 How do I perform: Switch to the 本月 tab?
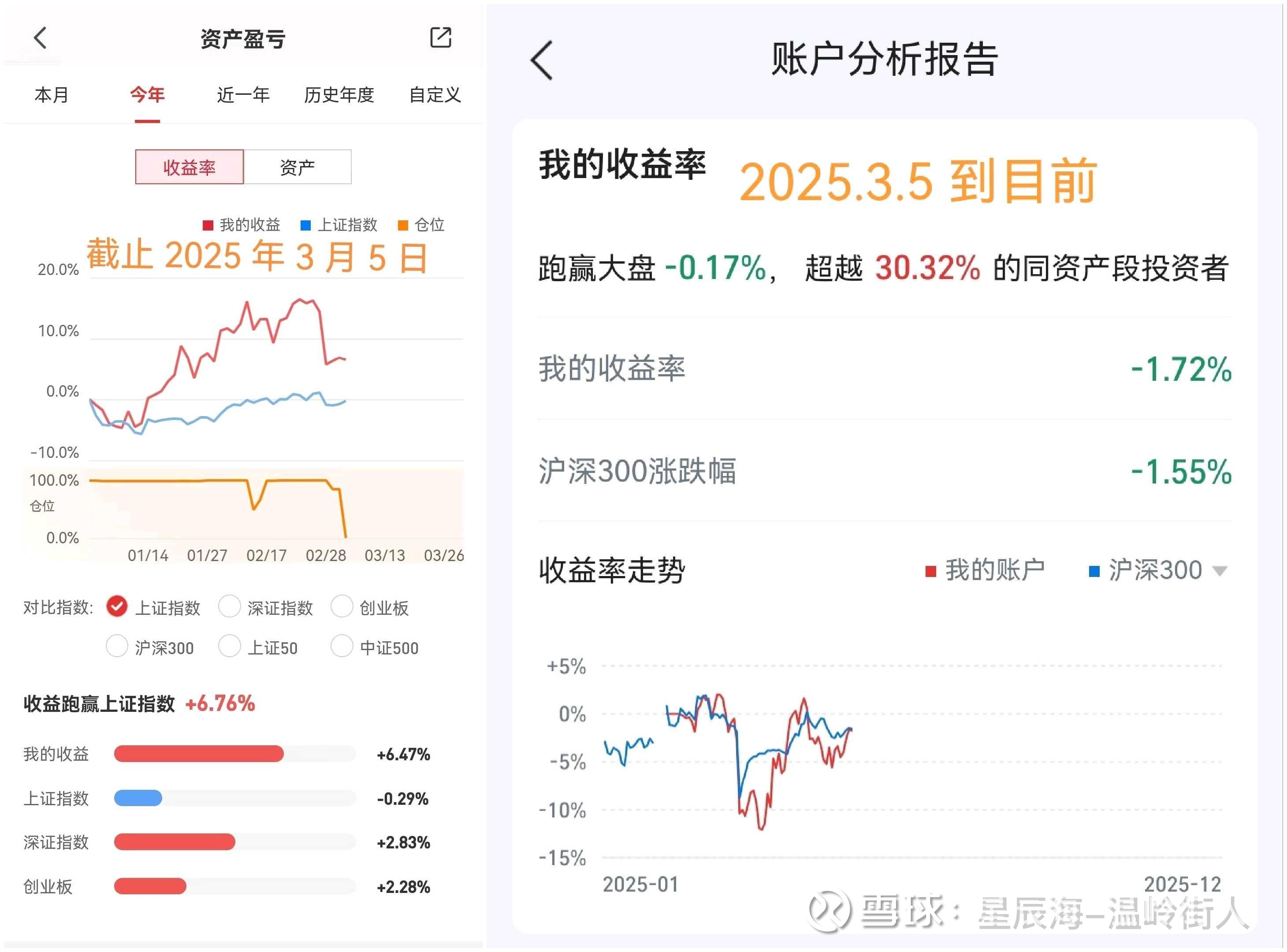coord(52,95)
